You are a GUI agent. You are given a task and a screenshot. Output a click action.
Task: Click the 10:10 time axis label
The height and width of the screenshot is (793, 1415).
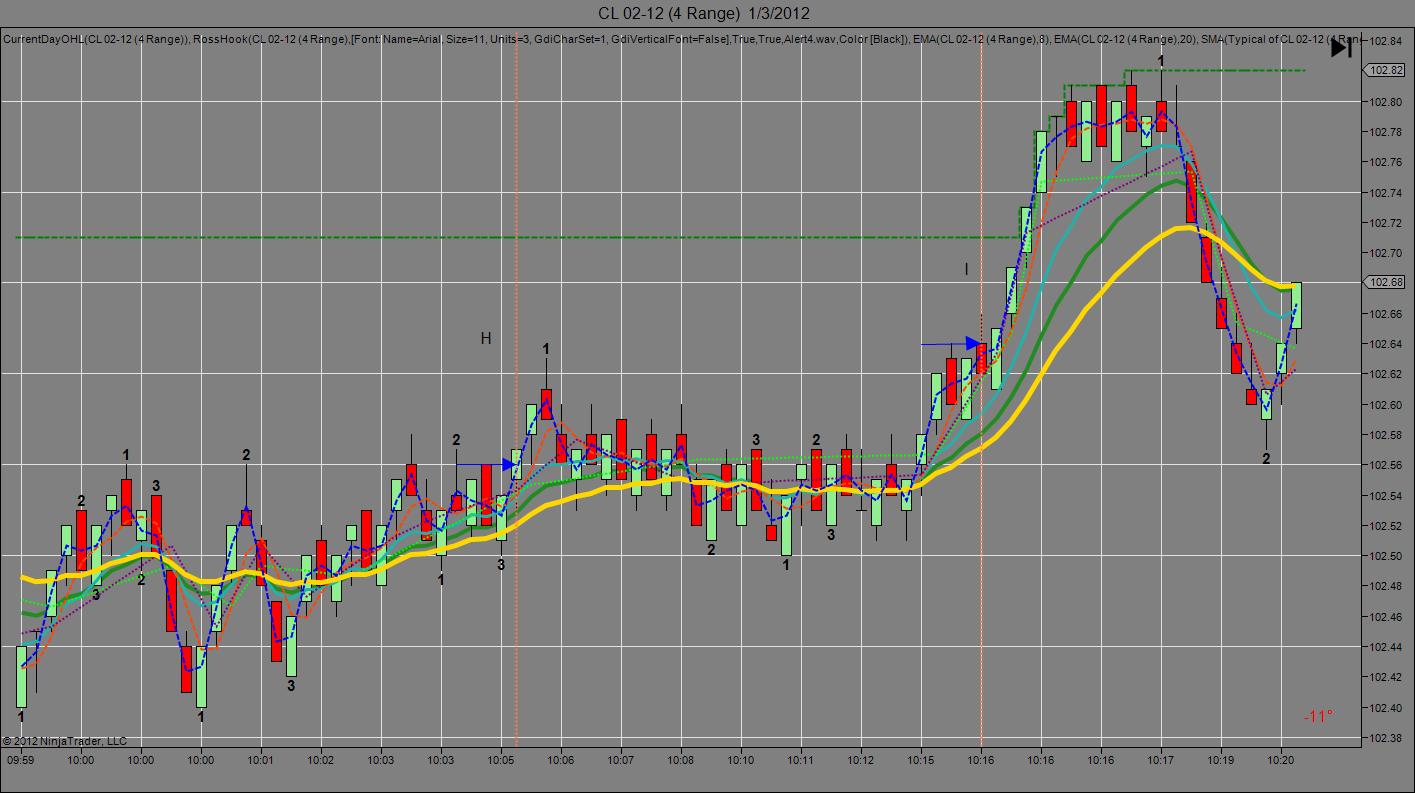click(x=741, y=760)
